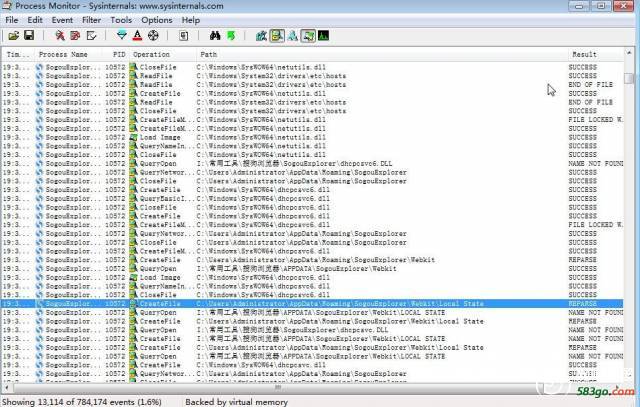Click the Process Monitor title bar app icon
640x407 pixels.
pyautogui.click(x=7, y=6)
